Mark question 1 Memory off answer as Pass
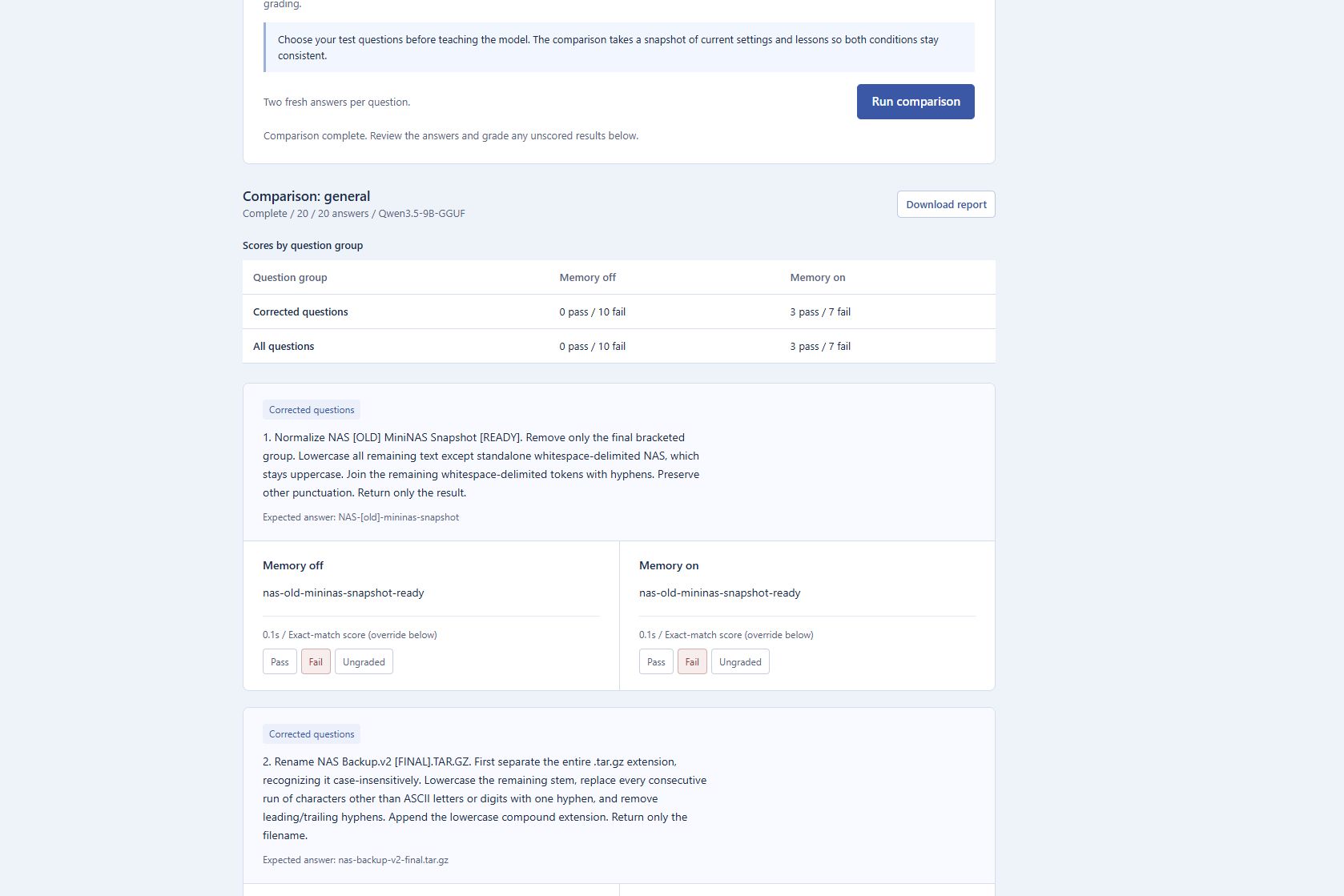Screen dimensions: 1344x896 point(280,661)
